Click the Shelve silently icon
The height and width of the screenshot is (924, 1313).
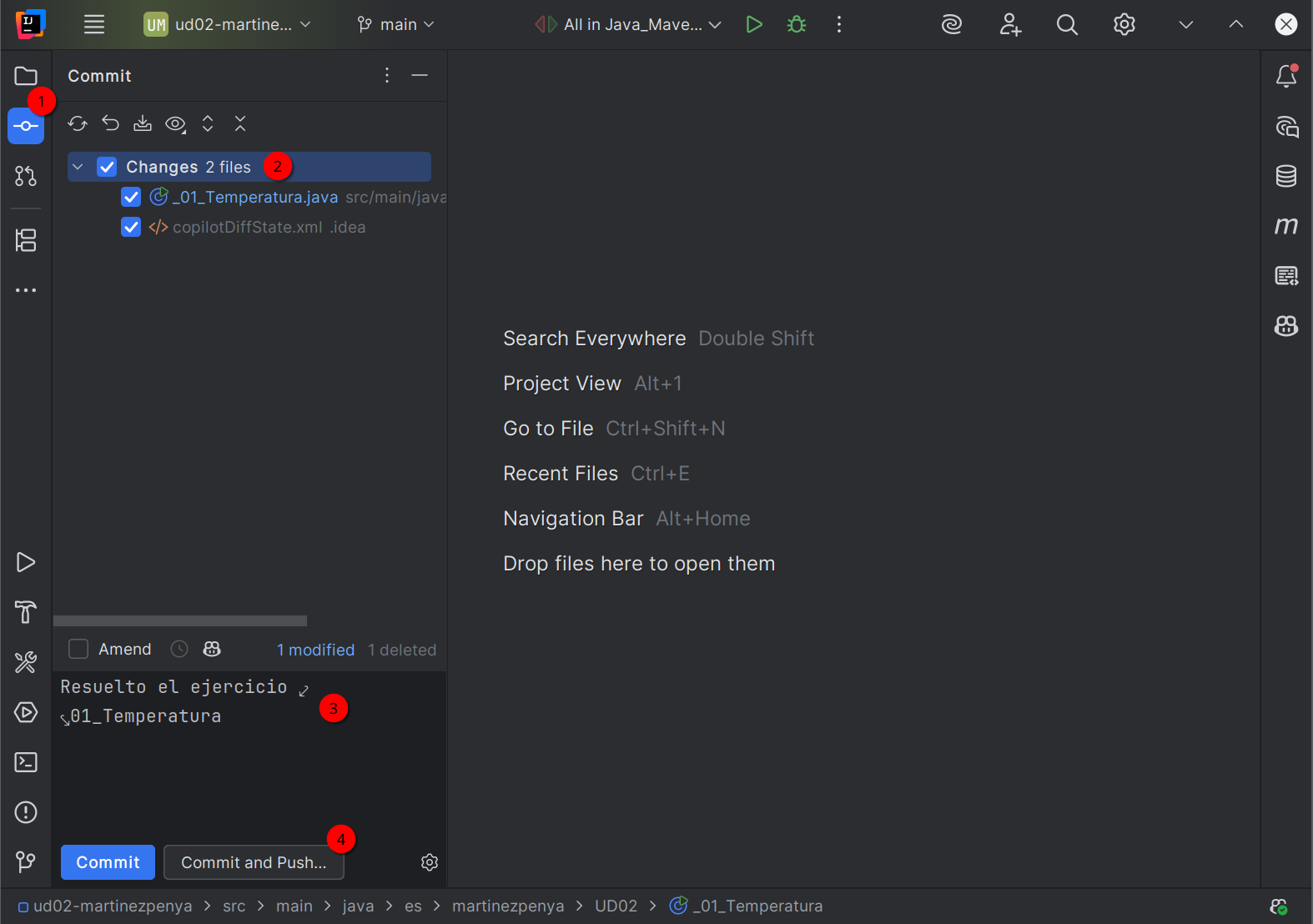click(143, 123)
